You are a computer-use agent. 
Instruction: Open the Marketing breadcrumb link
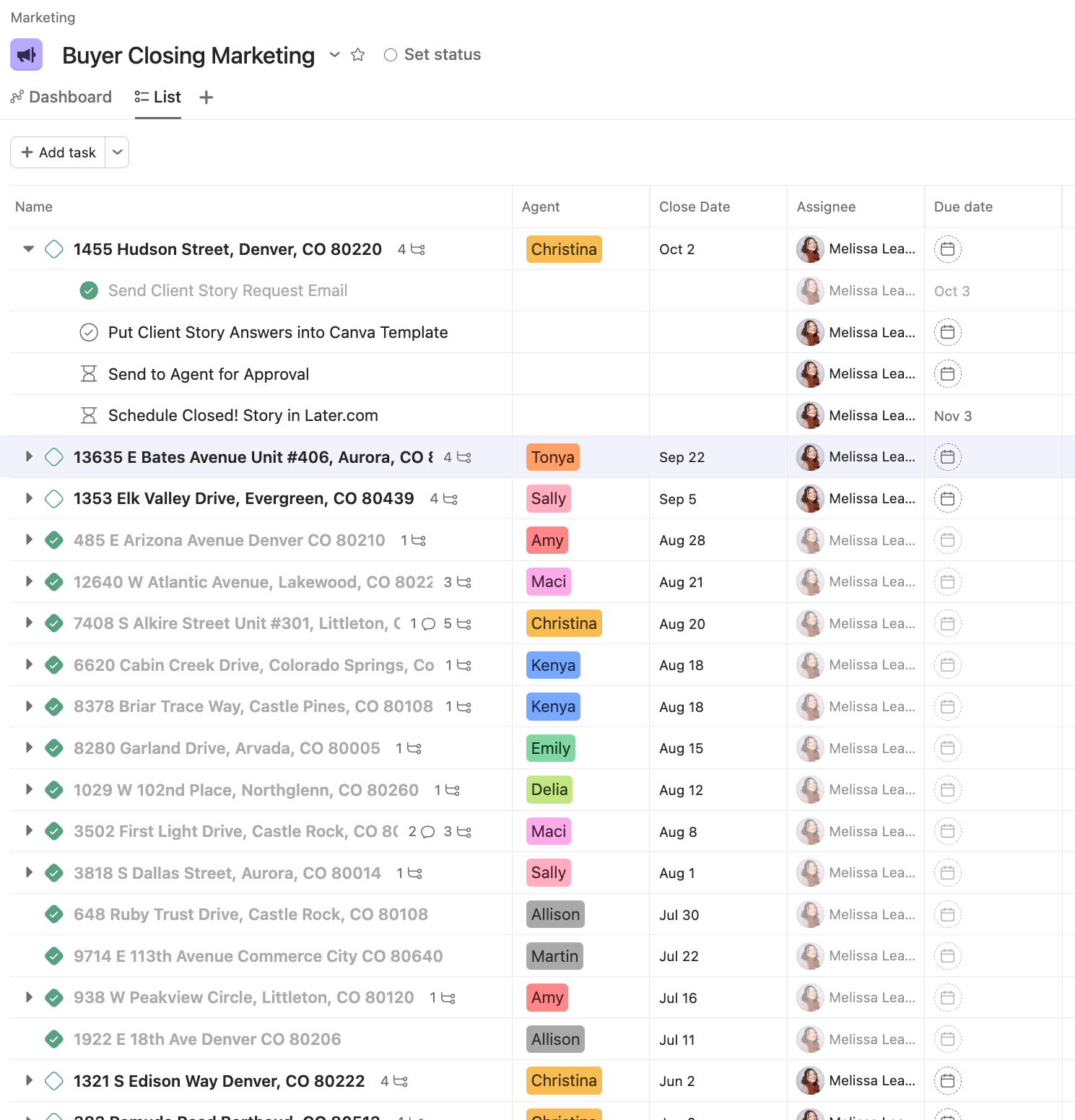[x=43, y=17]
